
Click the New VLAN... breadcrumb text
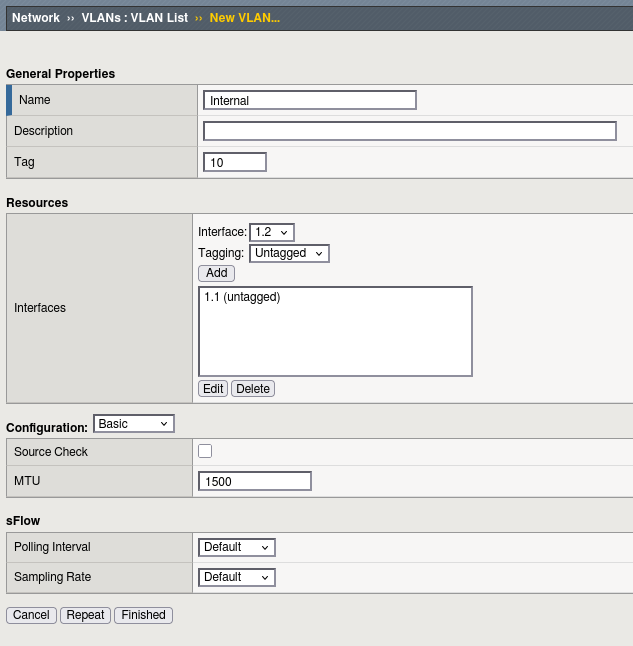[244, 18]
